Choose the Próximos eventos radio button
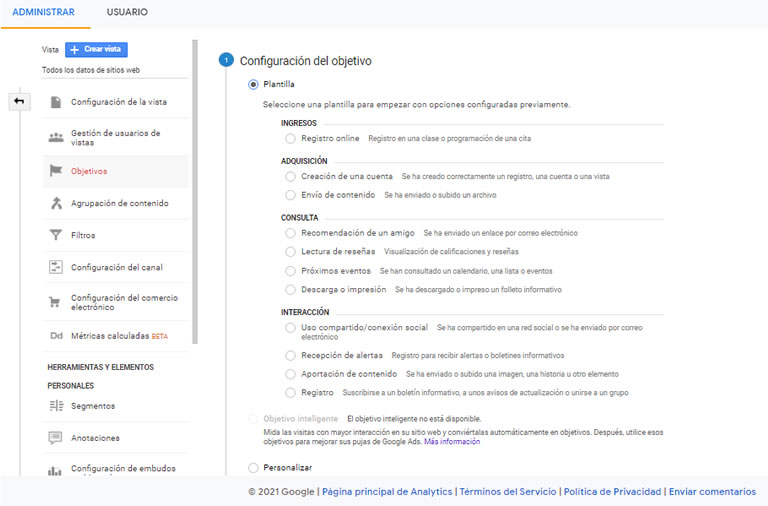 click(x=290, y=271)
